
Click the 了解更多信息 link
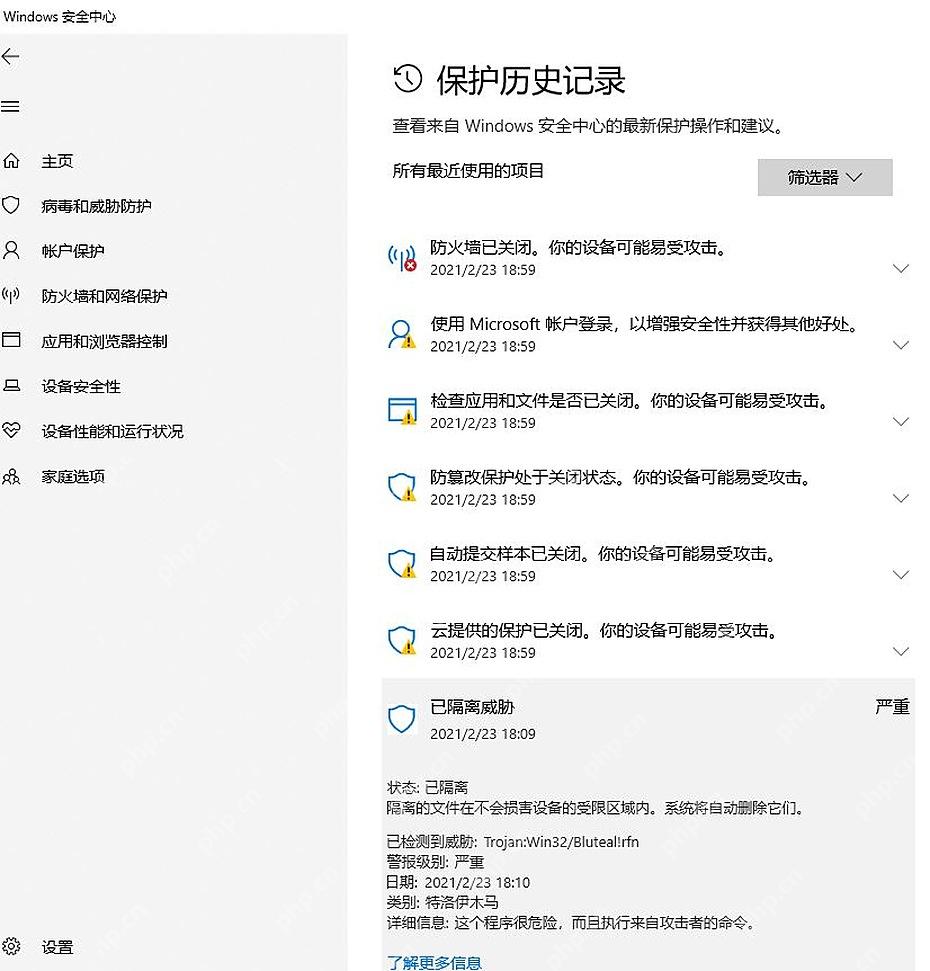[x=434, y=962]
